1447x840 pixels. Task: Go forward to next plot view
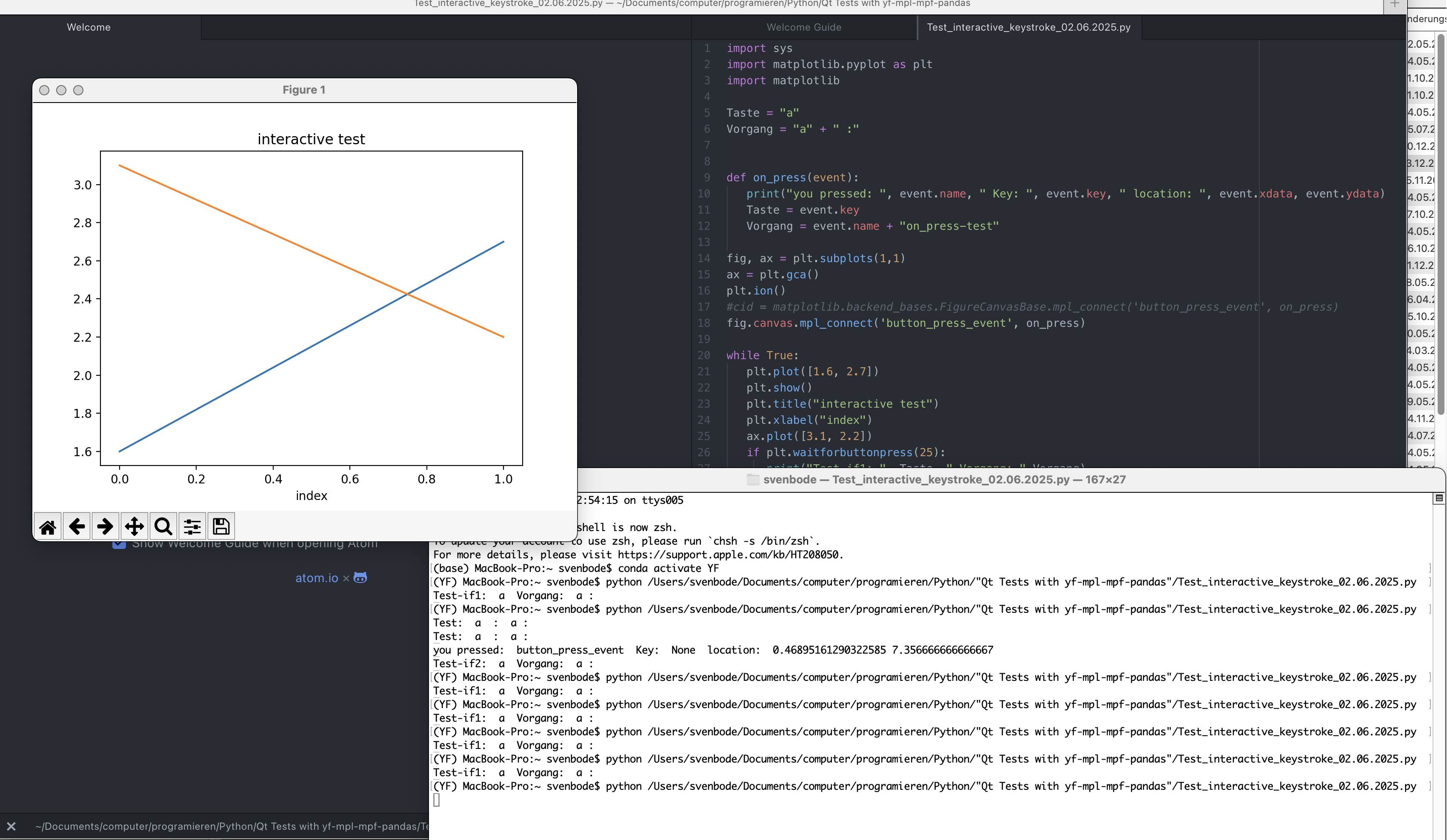coord(105,526)
